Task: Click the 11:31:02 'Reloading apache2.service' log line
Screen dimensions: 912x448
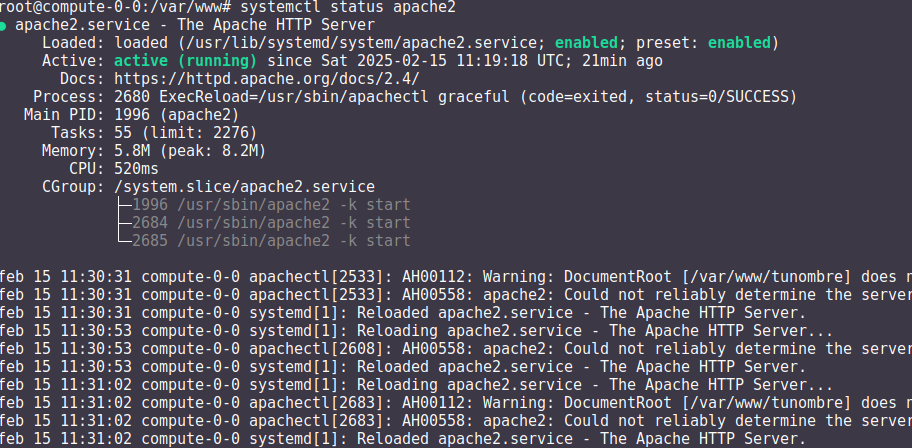Action: click(x=416, y=385)
